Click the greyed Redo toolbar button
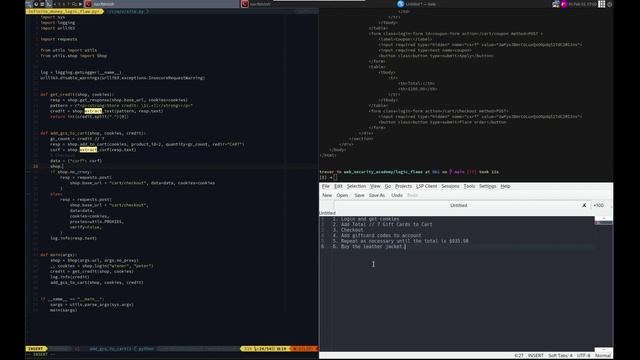Screen dimensions: 640x360 (x=412, y=196)
